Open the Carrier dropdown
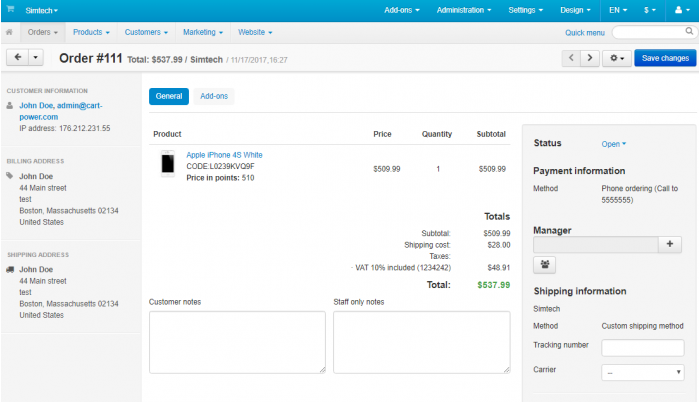This screenshot has width=700, height=402. point(642,373)
